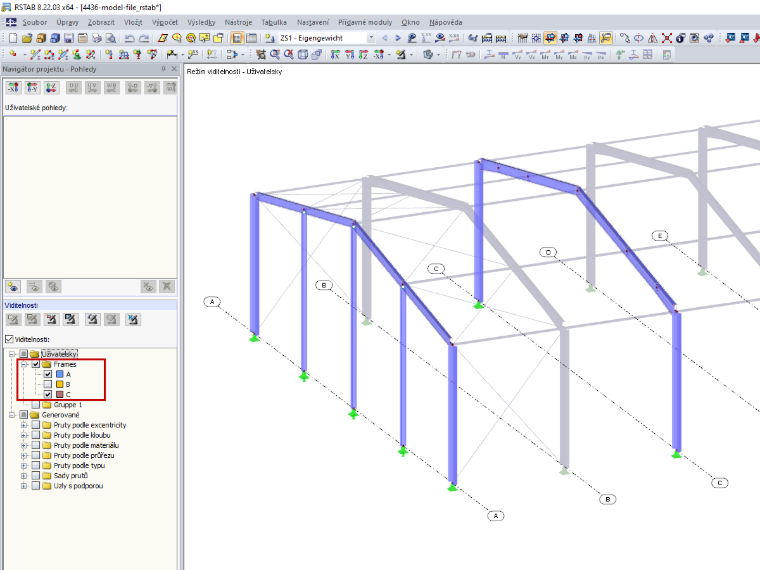Pin the Navigátor projektu panel
The width and height of the screenshot is (760, 570).
click(164, 69)
